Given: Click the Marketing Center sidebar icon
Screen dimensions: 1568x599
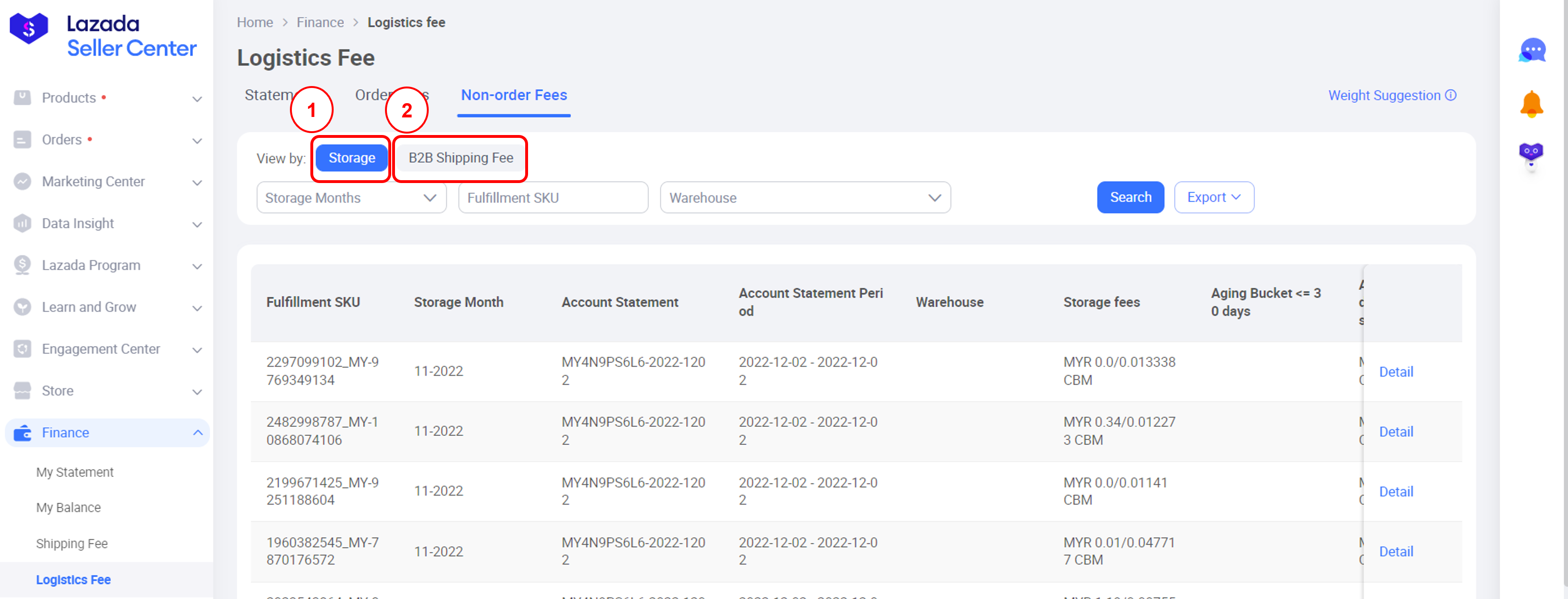Looking at the screenshot, I should point(22,182).
